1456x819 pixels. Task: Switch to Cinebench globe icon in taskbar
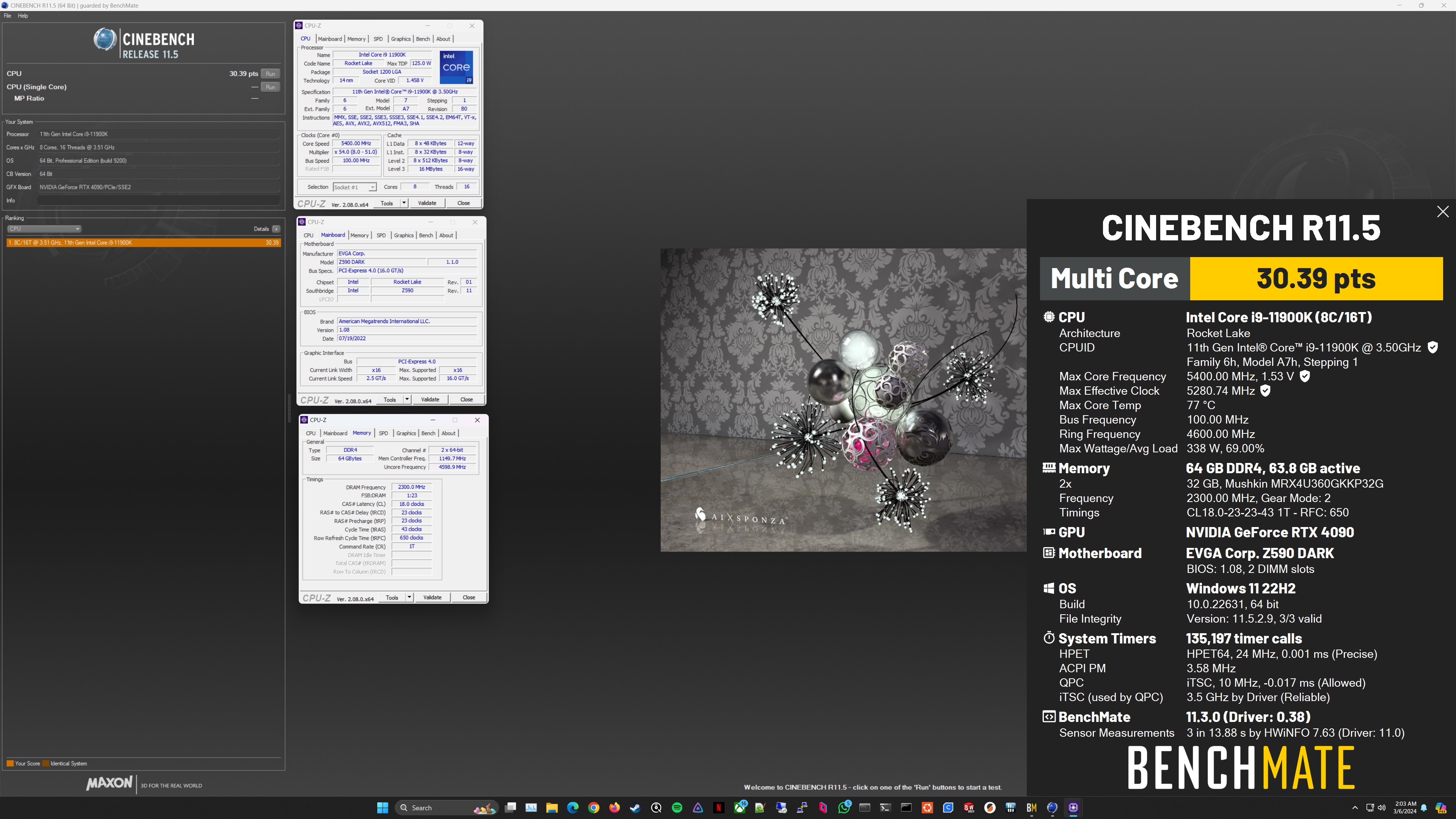tap(1053, 808)
